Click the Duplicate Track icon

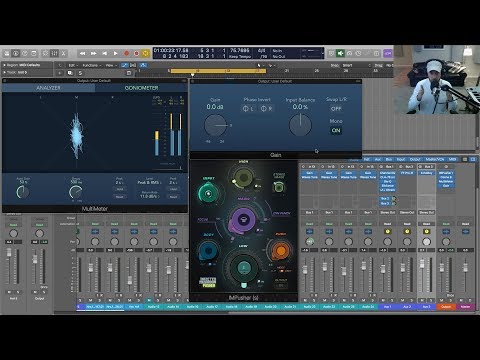(x=70, y=73)
